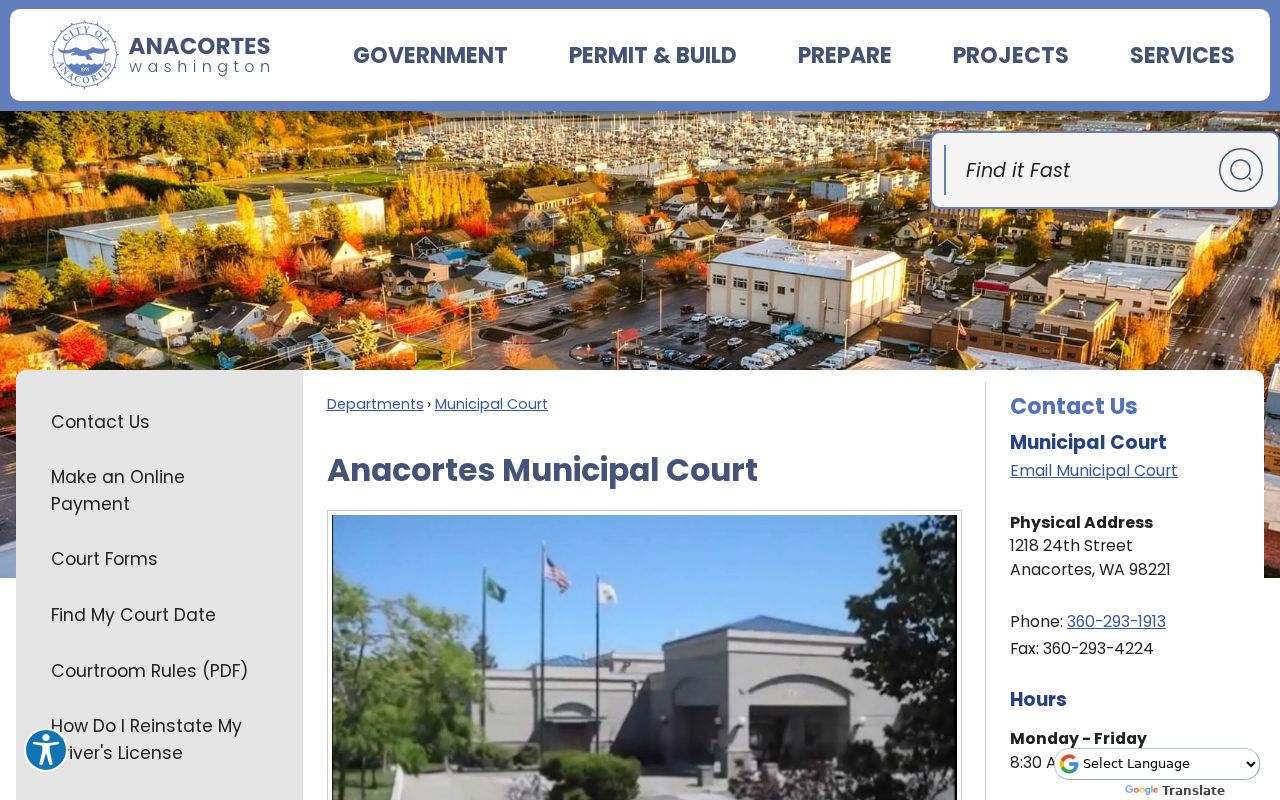Open the accessibility options icon
1280x800 pixels.
click(46, 750)
